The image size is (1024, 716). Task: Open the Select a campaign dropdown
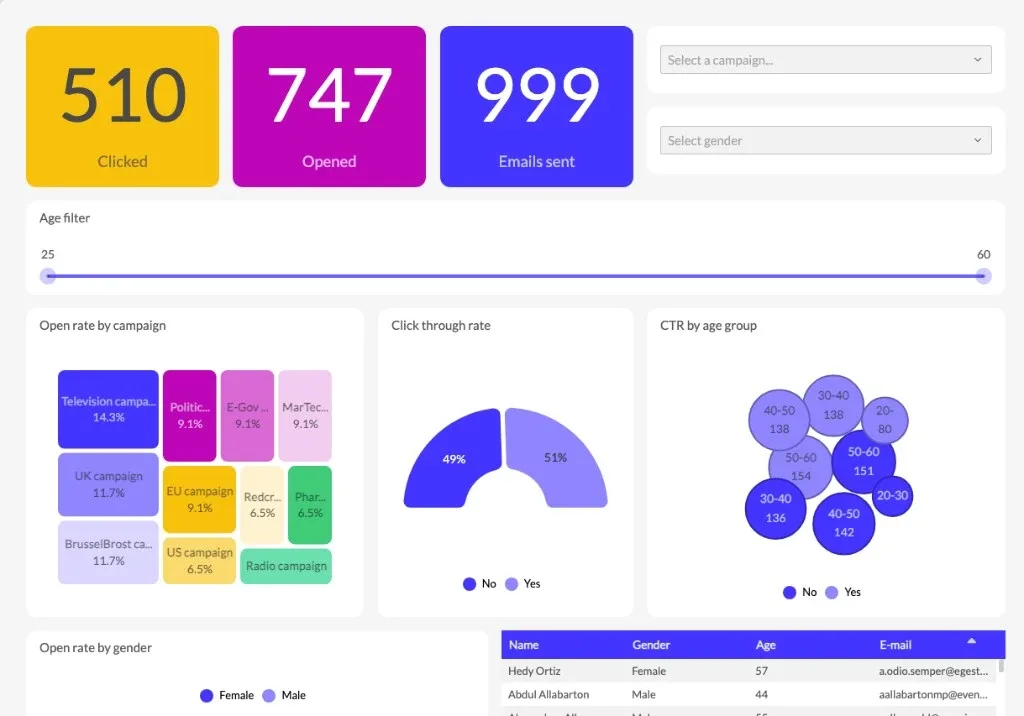(825, 59)
